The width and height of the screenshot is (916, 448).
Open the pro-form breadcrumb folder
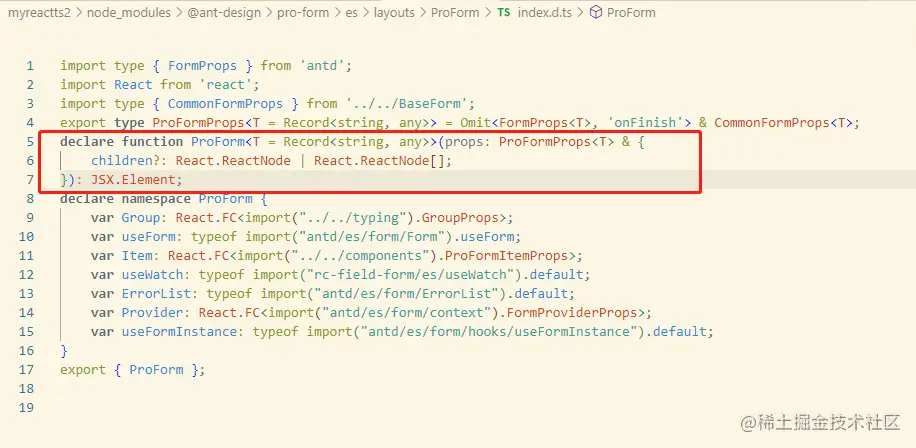coord(303,12)
